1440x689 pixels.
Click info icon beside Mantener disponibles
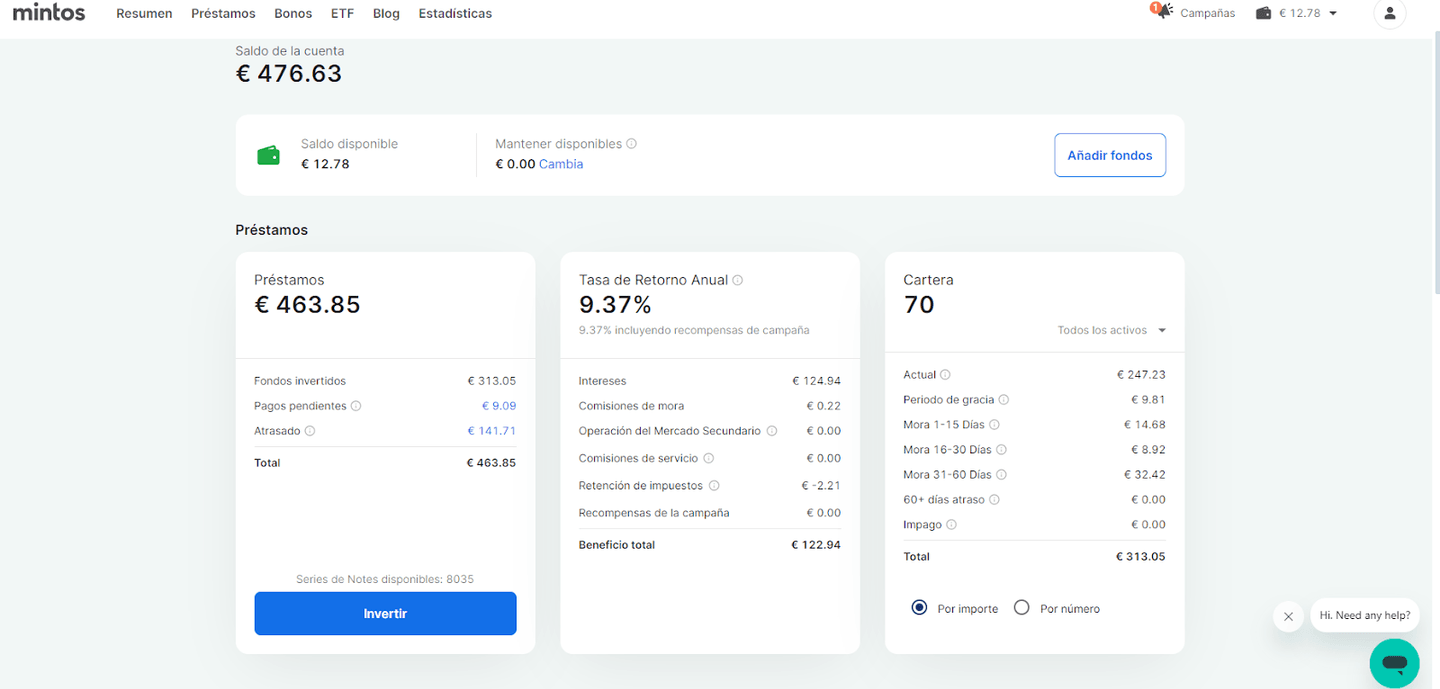point(632,144)
